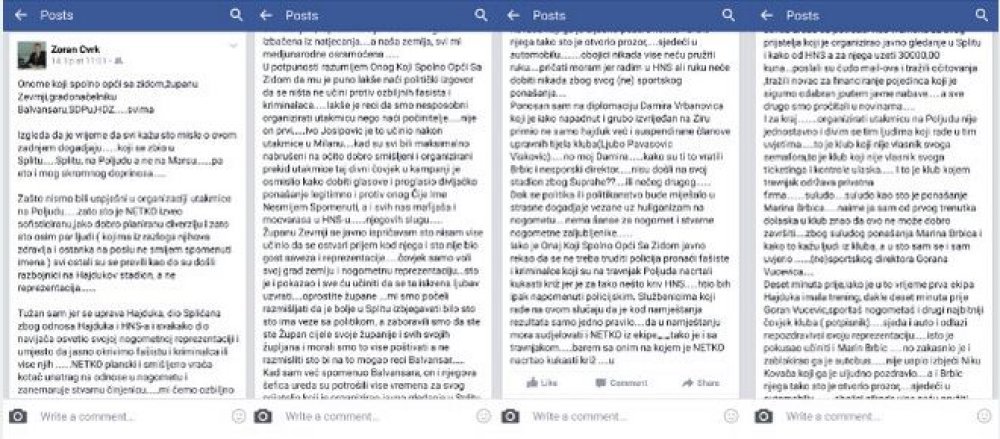This screenshot has height=439, width=1000.
Task: Click the Comment button under the post
Action: (622, 383)
